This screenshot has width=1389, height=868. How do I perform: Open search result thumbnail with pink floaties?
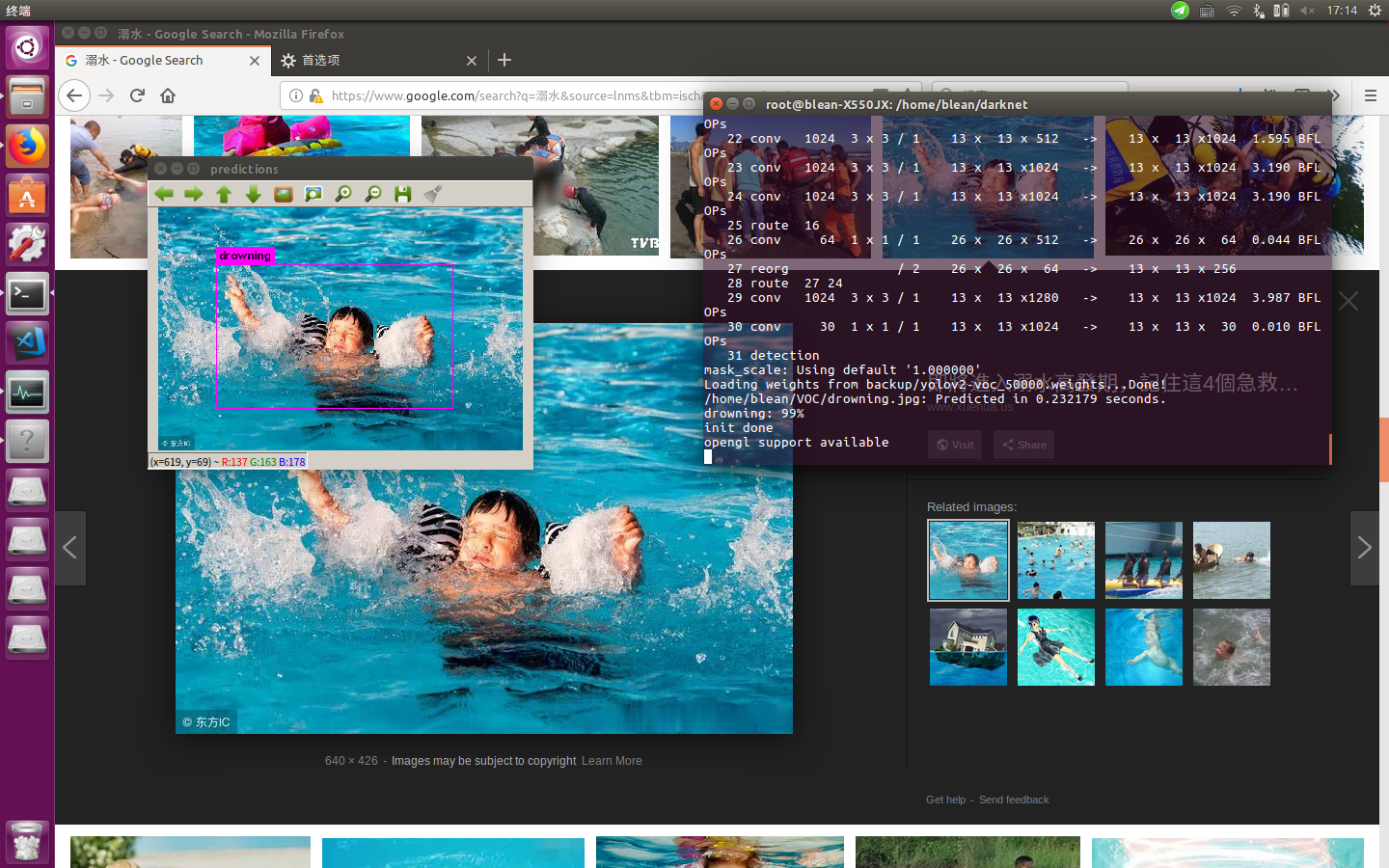(302, 136)
